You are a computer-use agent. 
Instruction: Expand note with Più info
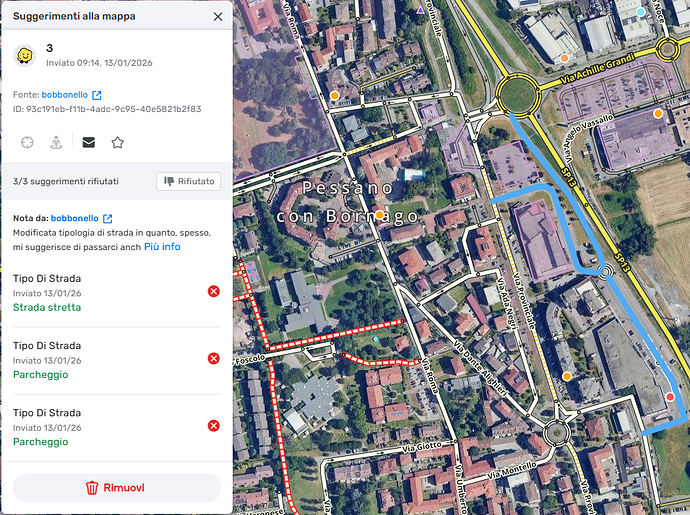pos(162,246)
